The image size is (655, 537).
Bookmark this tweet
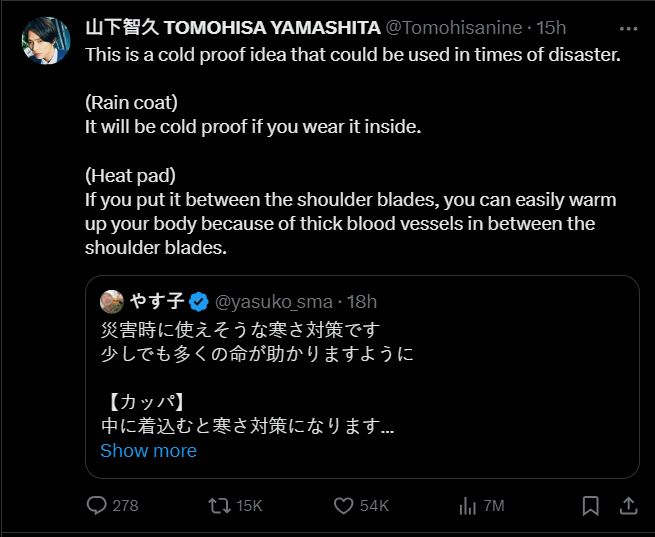coord(591,505)
